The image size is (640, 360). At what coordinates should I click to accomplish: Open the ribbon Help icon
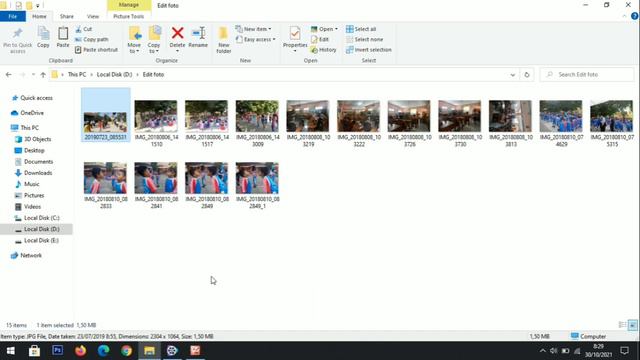coord(635,16)
